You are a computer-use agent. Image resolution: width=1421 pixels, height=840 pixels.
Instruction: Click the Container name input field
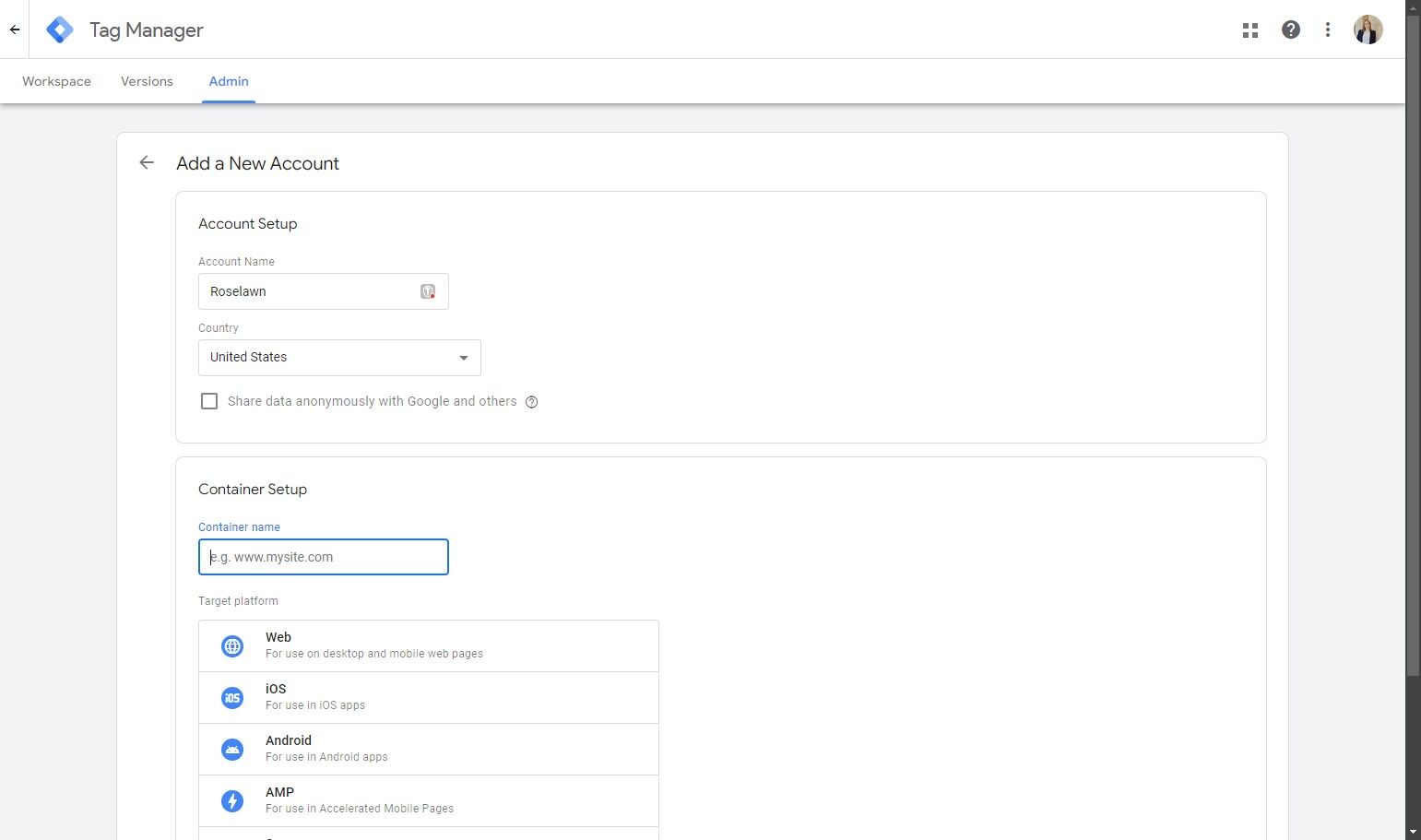324,557
